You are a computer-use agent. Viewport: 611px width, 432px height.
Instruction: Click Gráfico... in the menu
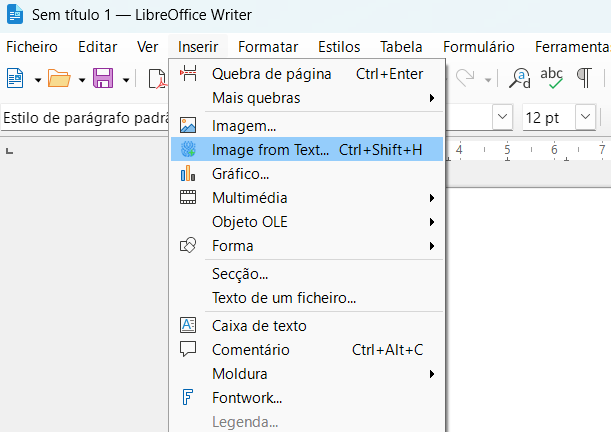point(240,174)
